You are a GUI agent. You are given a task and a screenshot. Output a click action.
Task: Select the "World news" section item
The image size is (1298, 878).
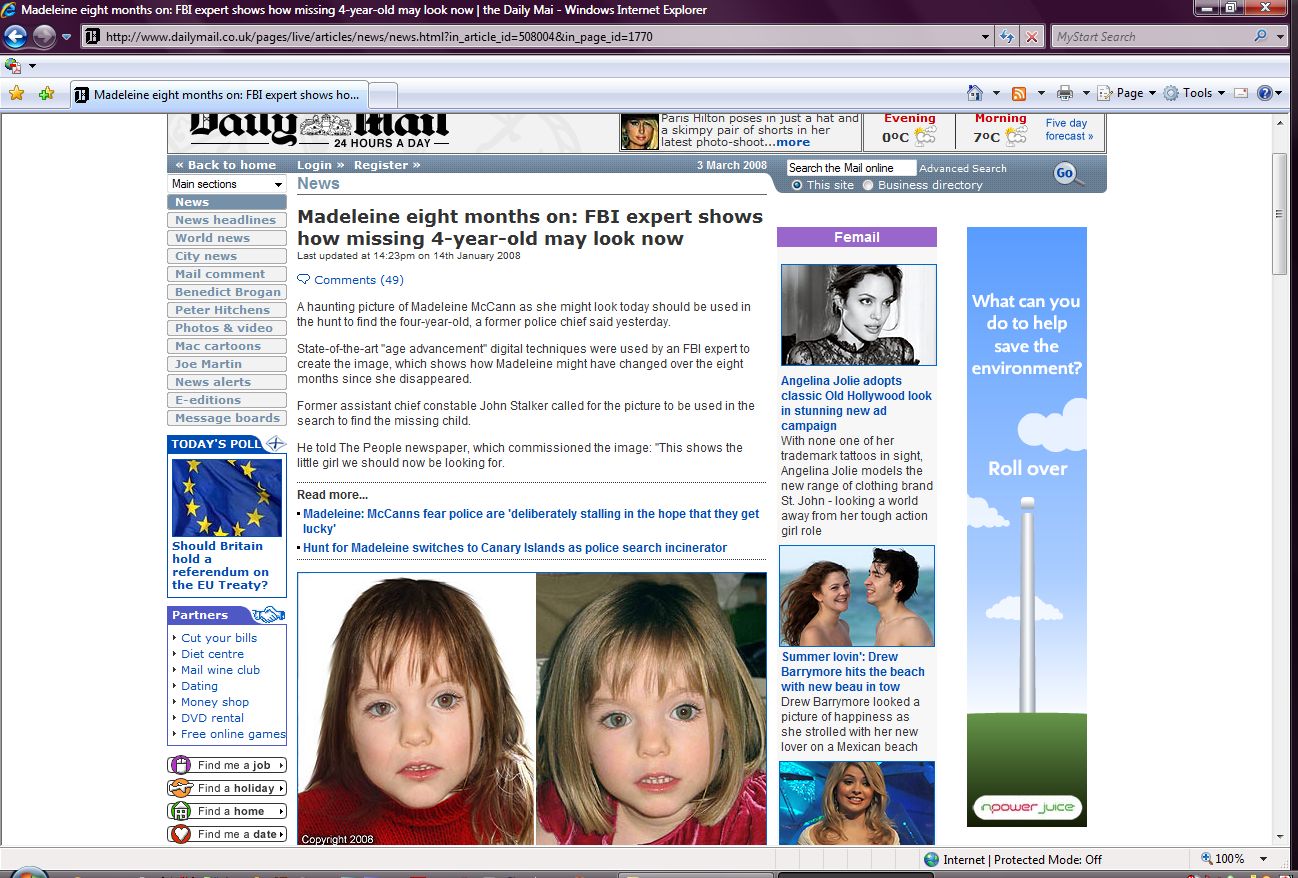pos(212,238)
